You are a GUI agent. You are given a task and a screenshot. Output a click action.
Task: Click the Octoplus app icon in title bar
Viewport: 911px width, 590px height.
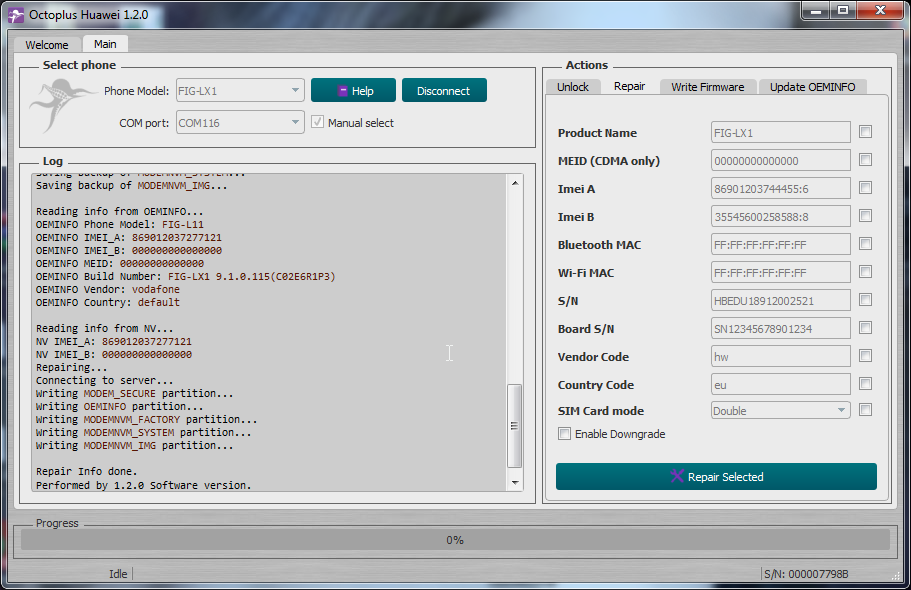point(16,15)
